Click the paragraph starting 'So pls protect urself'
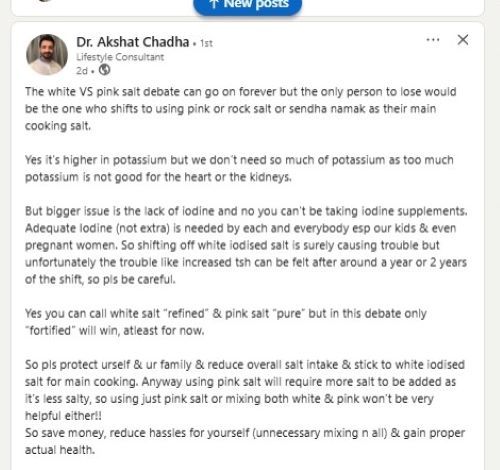 (x=245, y=390)
